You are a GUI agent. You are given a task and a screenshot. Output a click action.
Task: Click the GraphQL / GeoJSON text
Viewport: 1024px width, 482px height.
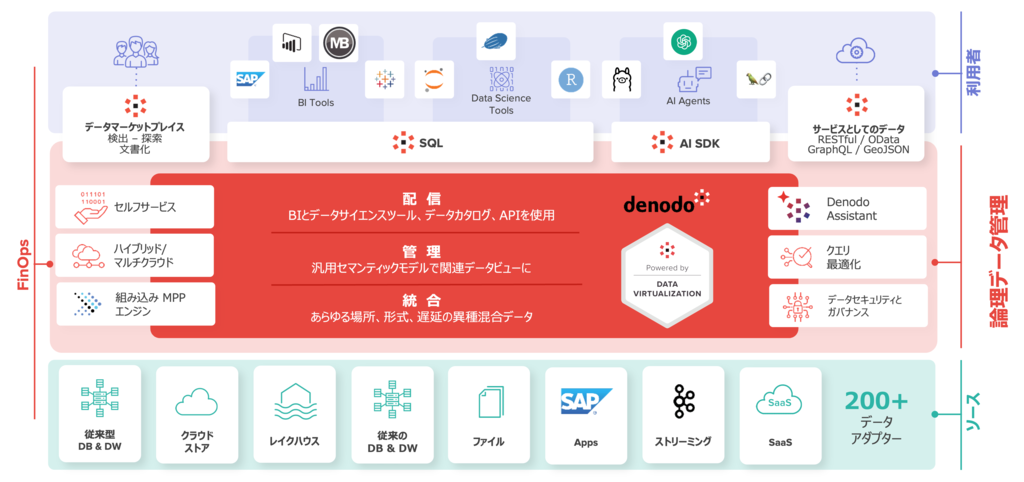858,150
